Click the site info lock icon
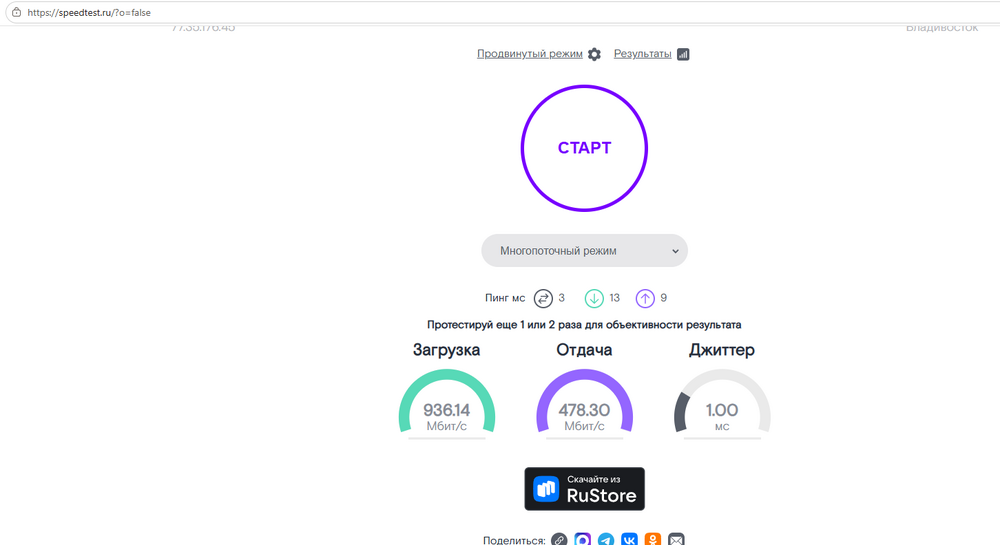1000x545 pixels. pos(16,12)
